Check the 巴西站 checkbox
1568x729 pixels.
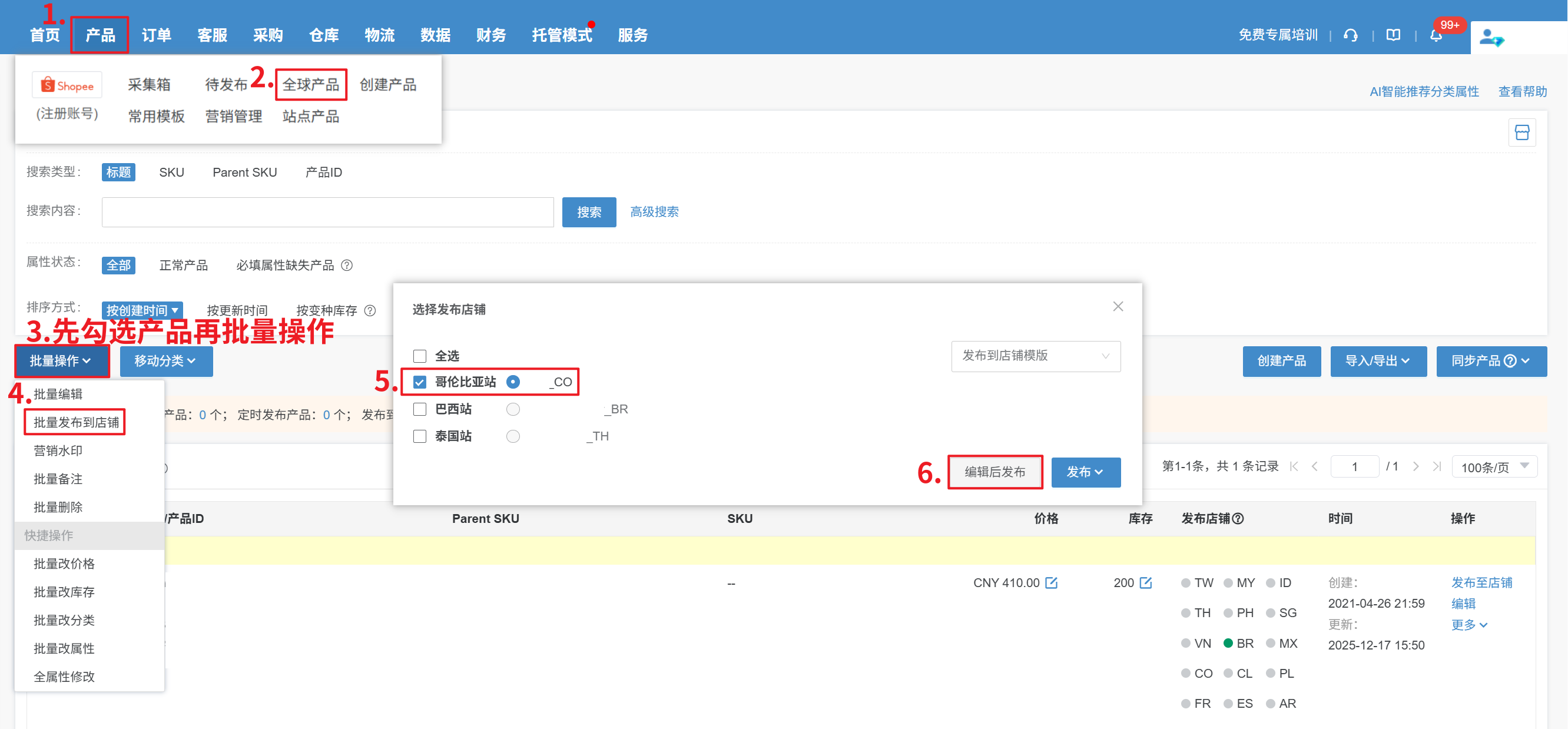(420, 409)
